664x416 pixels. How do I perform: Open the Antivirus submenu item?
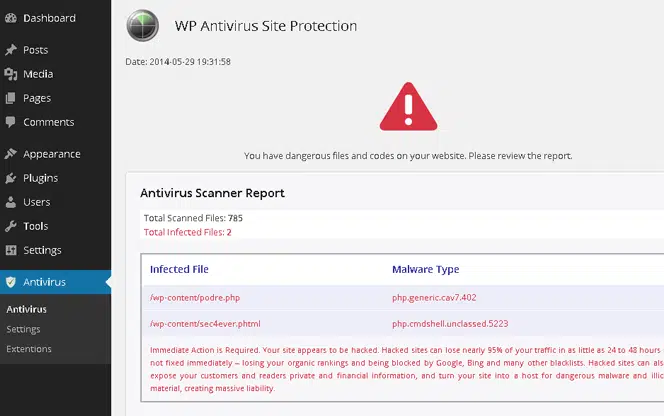coord(26,309)
